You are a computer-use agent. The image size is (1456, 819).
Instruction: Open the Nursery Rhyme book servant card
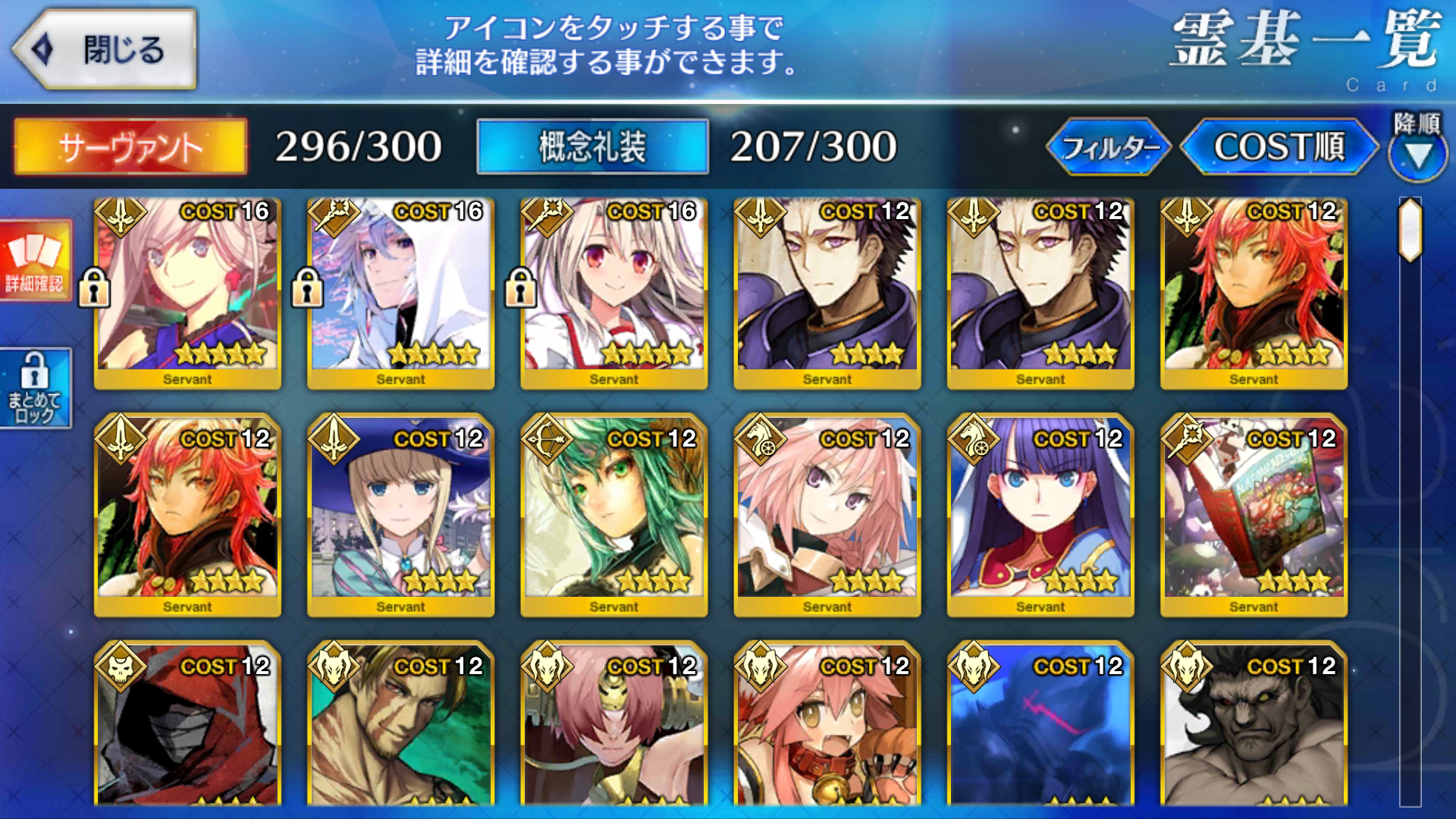[x=1254, y=515]
